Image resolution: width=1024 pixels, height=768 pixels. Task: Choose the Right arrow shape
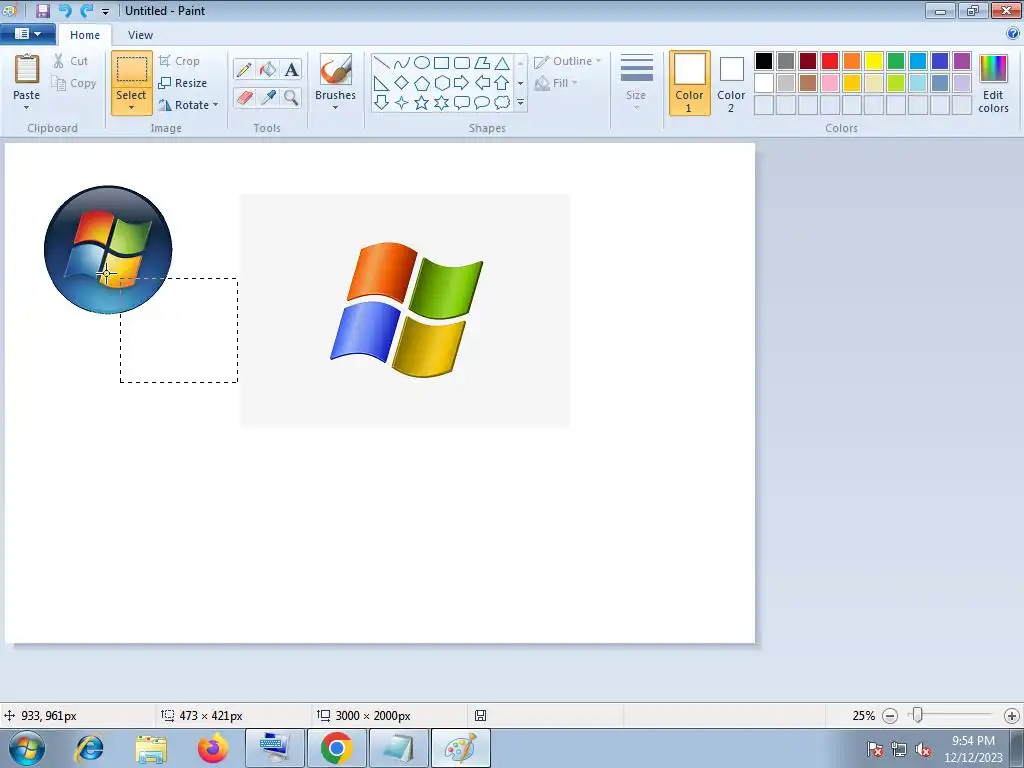tap(462, 83)
